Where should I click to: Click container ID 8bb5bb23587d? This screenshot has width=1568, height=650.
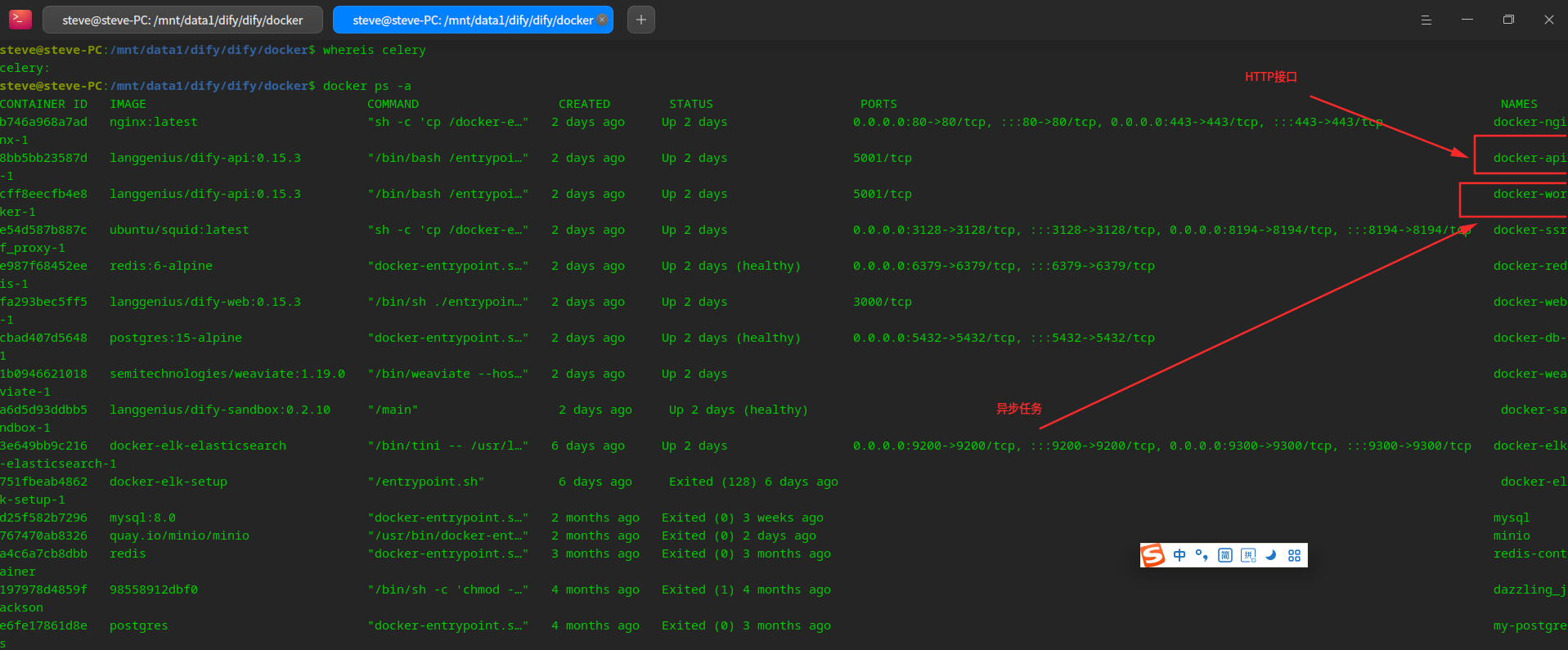43,158
